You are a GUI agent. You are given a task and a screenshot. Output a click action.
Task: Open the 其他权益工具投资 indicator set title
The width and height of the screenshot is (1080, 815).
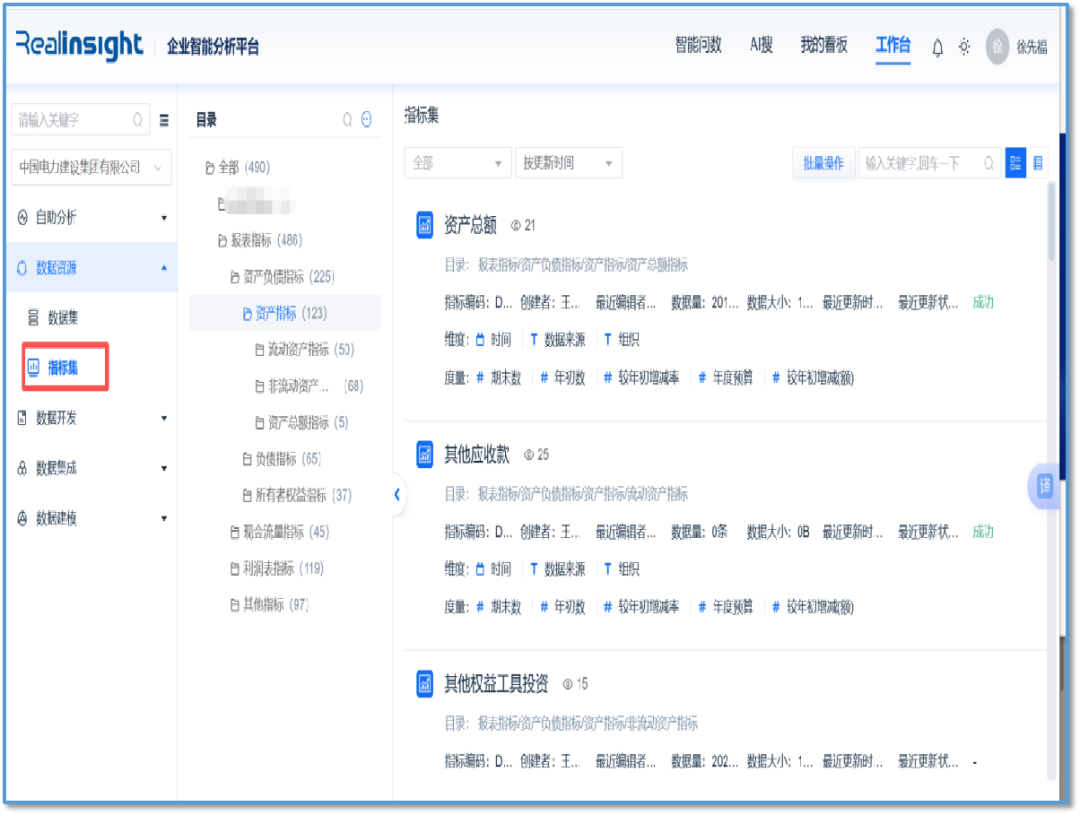496,684
